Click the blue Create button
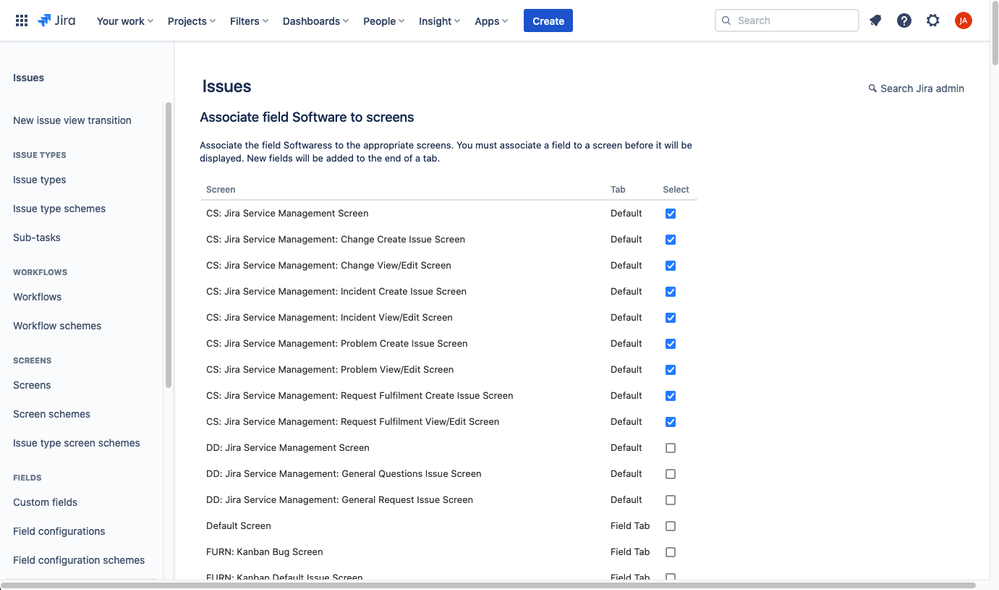 (548, 20)
